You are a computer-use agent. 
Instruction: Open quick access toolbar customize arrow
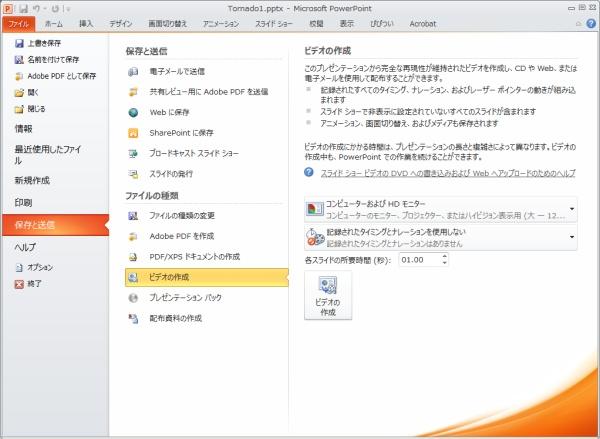pyautogui.click(x=68, y=8)
